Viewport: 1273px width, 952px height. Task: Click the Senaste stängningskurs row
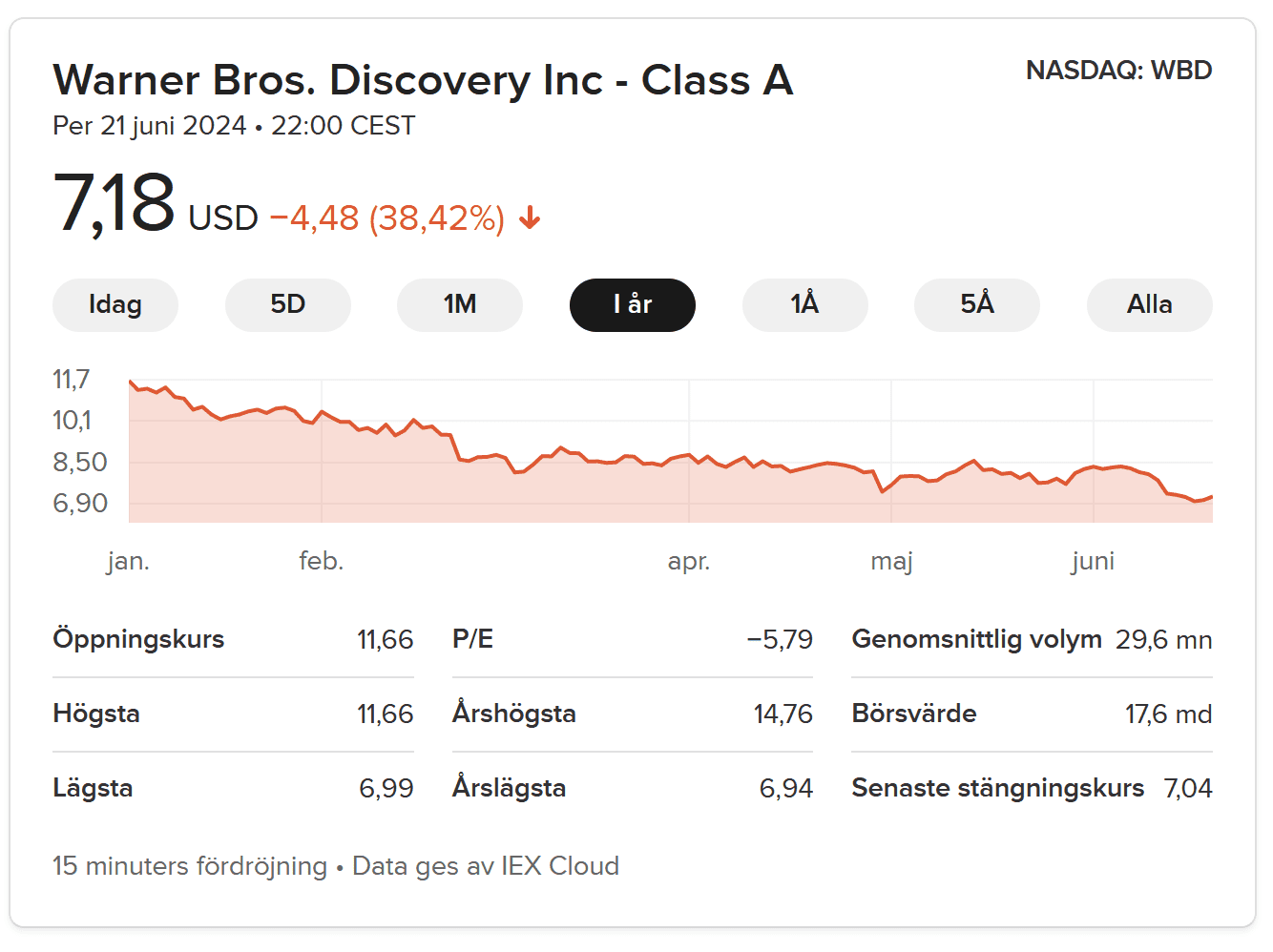1031,789
